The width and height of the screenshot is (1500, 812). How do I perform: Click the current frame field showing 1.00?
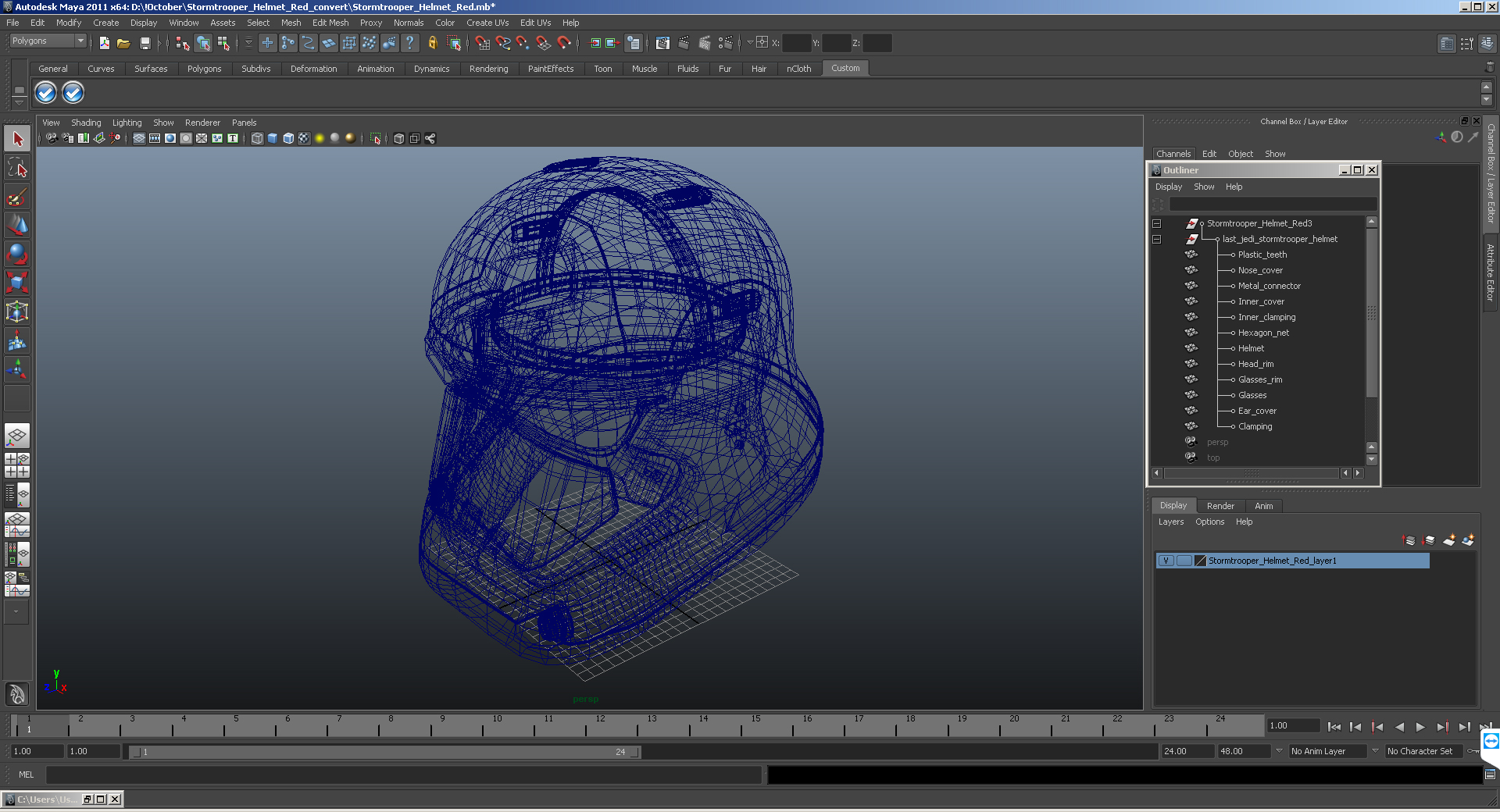[1294, 725]
